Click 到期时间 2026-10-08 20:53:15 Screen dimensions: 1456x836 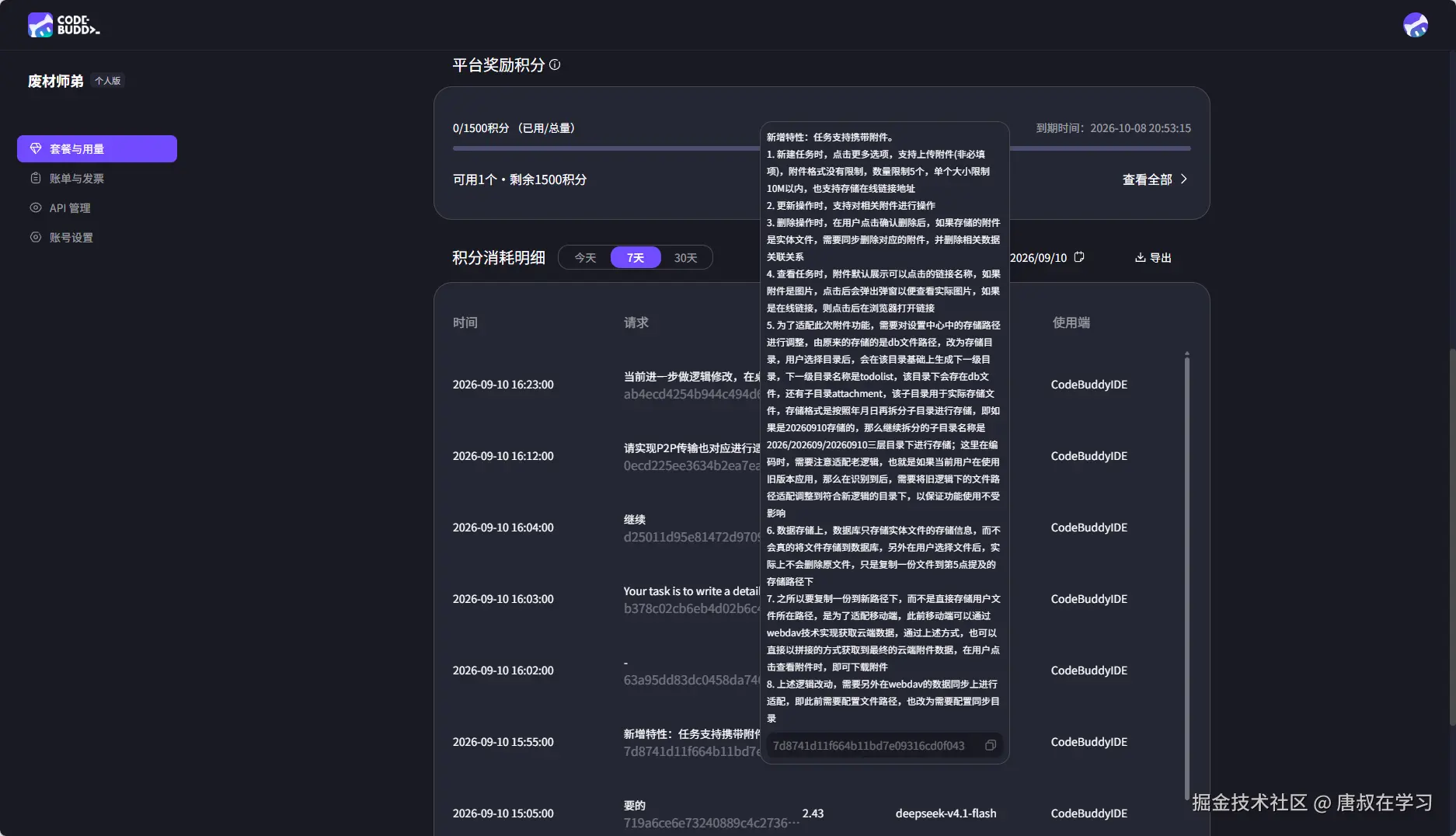1113,128
